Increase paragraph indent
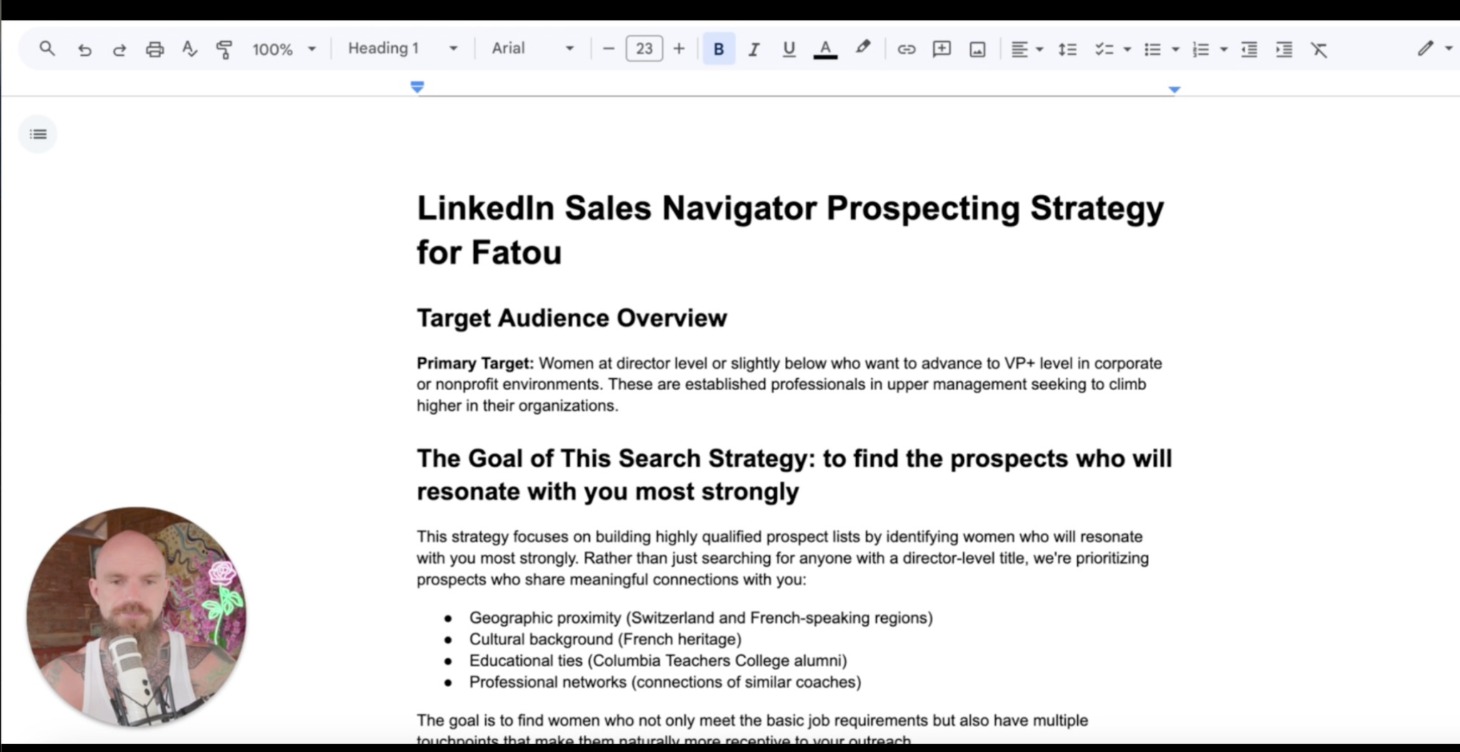This screenshot has height=752, width=1460. 1284,49
